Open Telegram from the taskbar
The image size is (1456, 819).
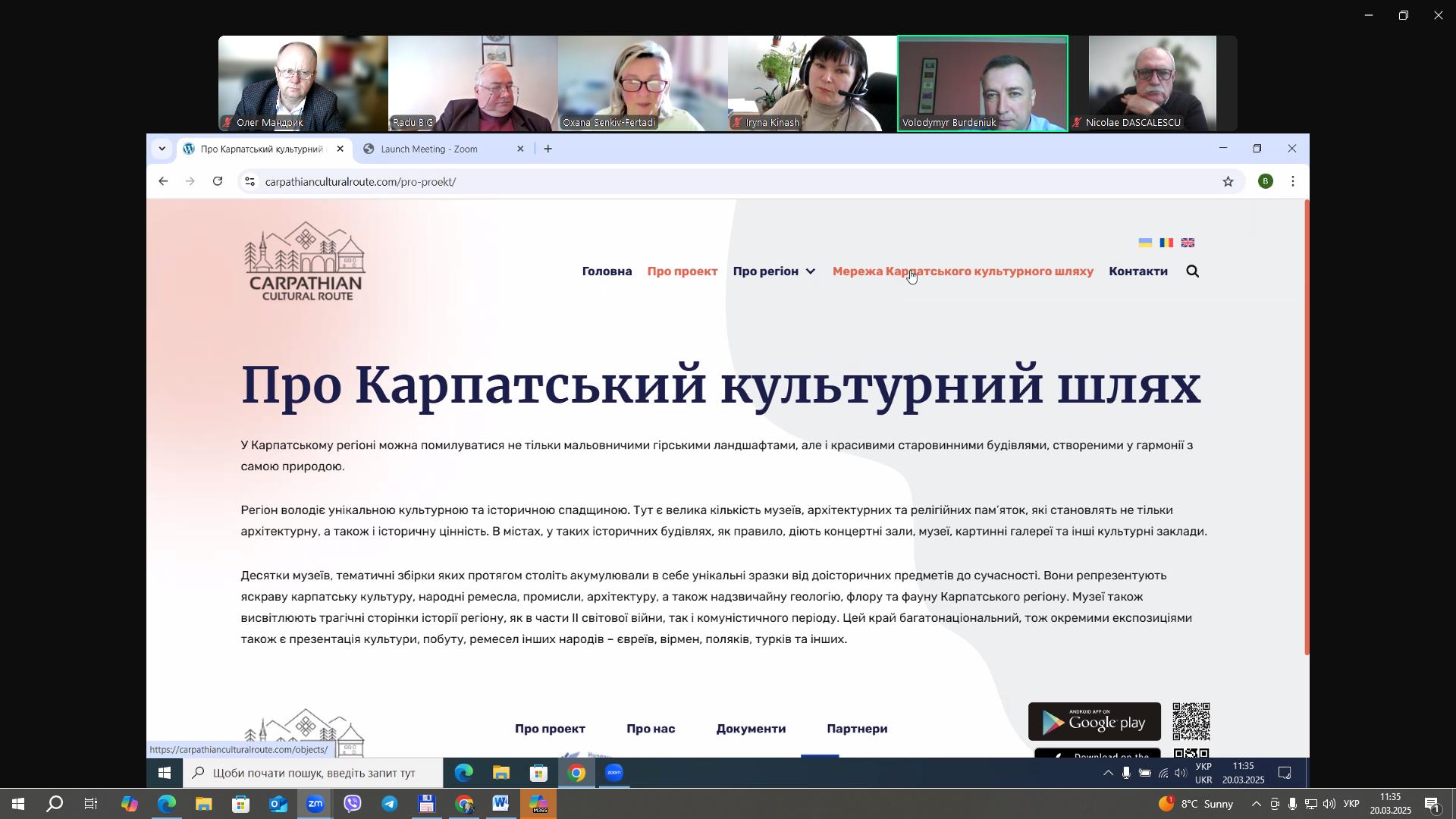coord(390,804)
